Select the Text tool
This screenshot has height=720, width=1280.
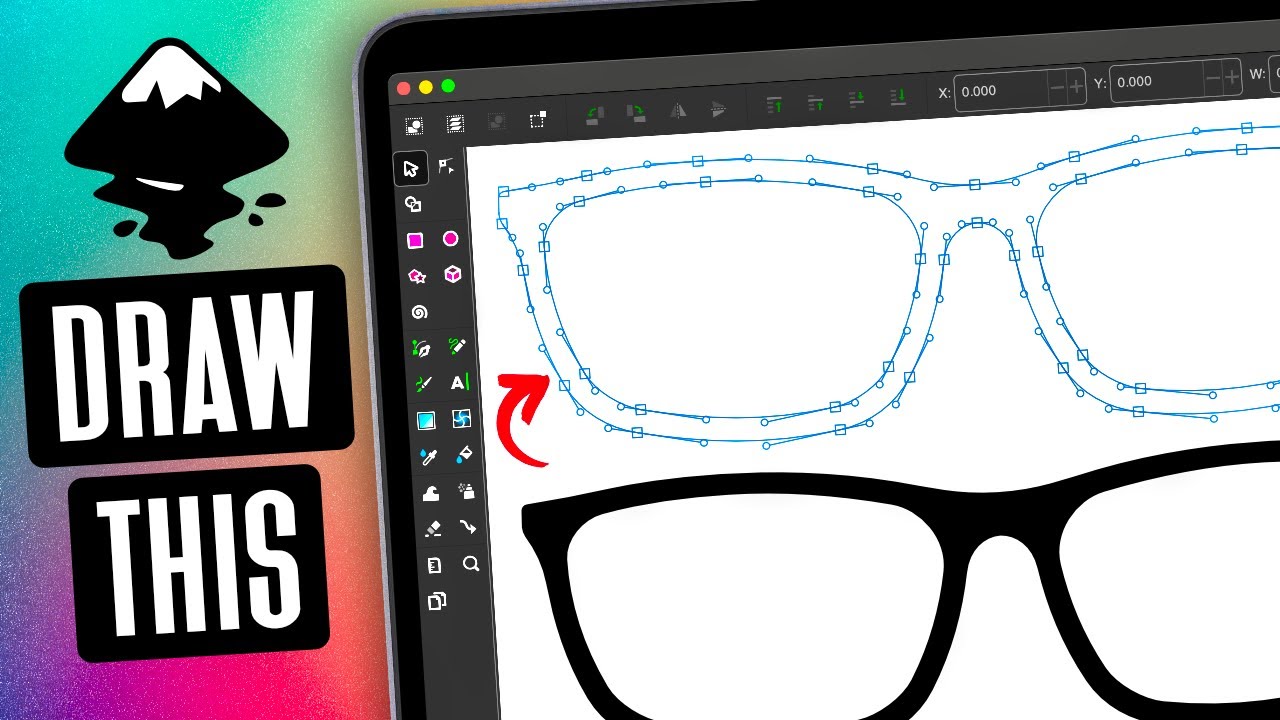tap(460, 383)
